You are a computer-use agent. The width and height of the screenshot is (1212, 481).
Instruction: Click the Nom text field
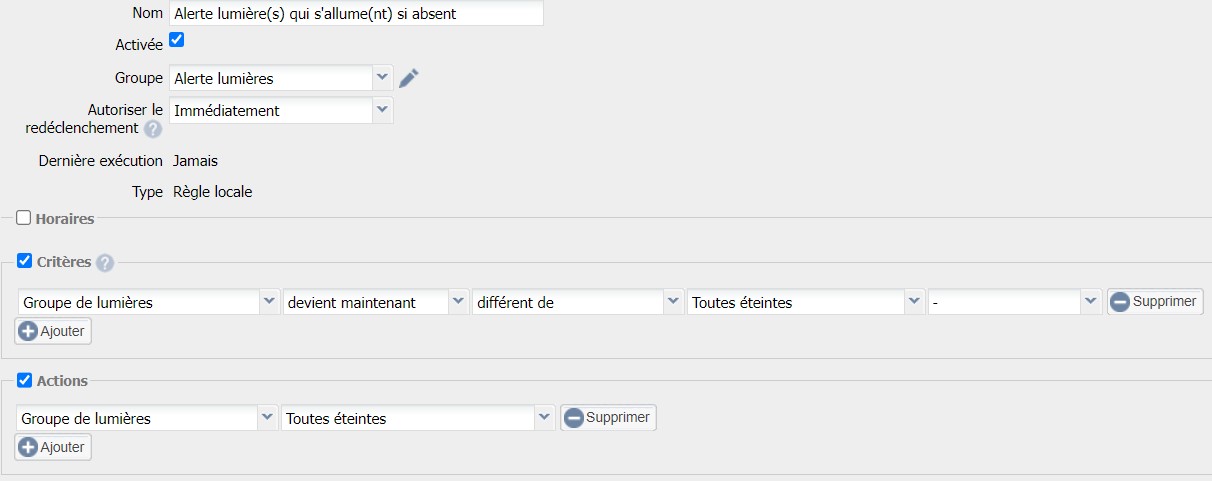coord(356,13)
